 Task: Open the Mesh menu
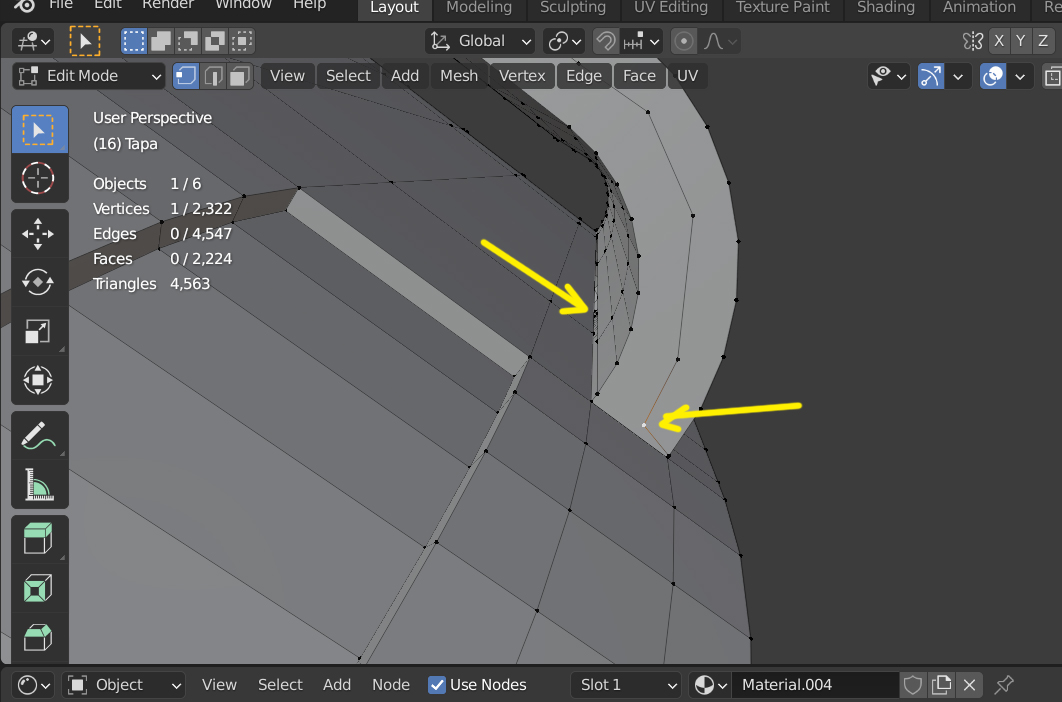click(x=459, y=76)
